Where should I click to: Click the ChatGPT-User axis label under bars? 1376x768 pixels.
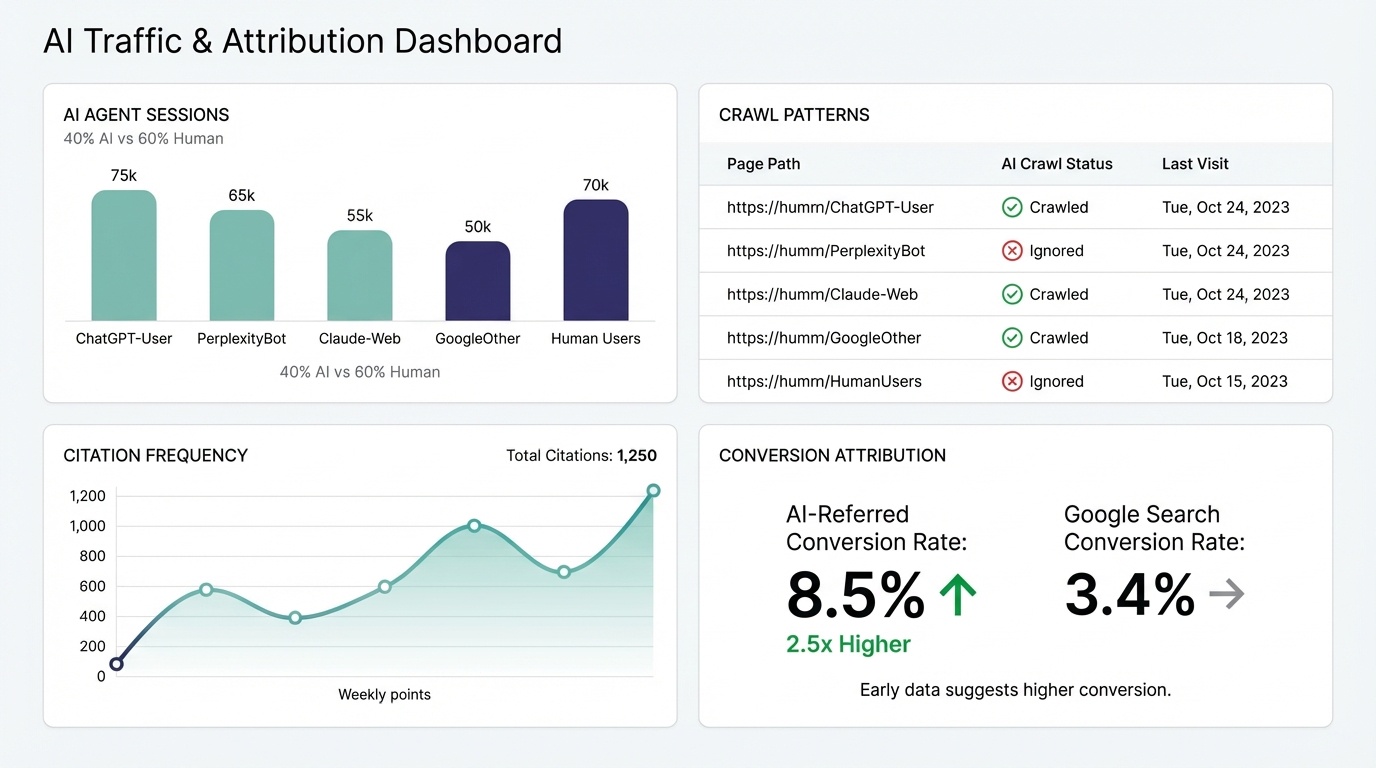click(x=124, y=339)
